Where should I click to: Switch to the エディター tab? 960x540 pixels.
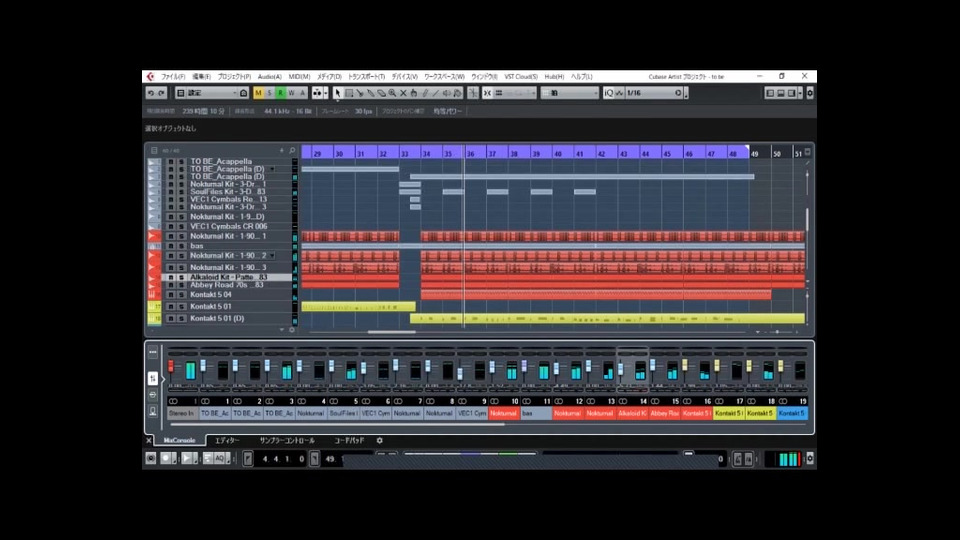pos(227,440)
